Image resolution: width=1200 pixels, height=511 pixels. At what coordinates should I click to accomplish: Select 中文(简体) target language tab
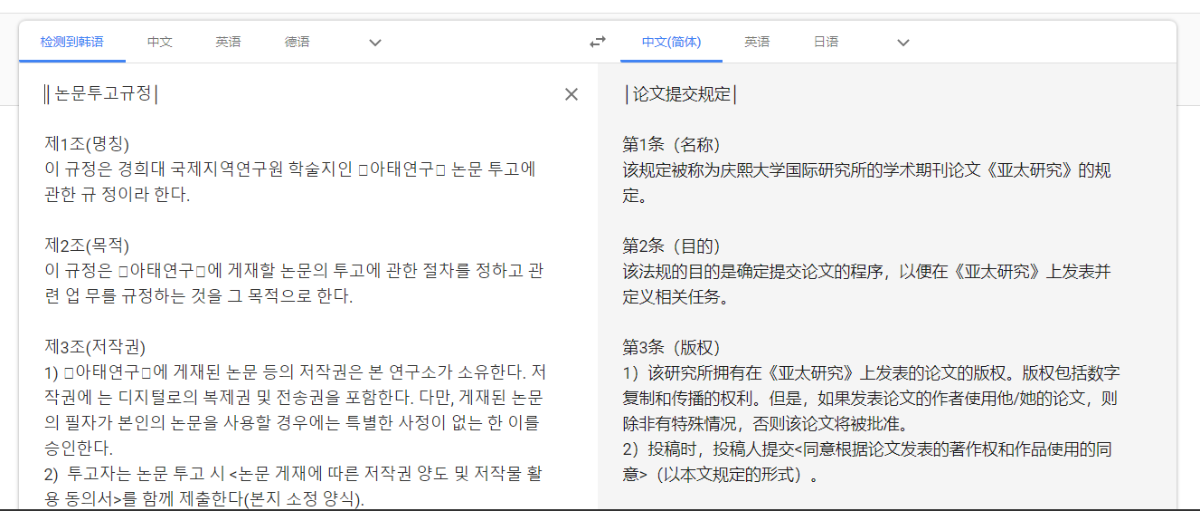[671, 42]
